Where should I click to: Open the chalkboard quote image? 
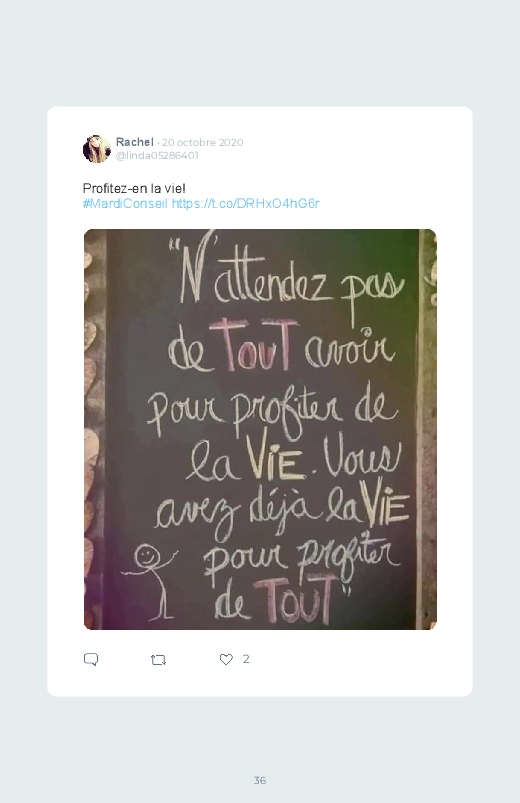point(260,429)
